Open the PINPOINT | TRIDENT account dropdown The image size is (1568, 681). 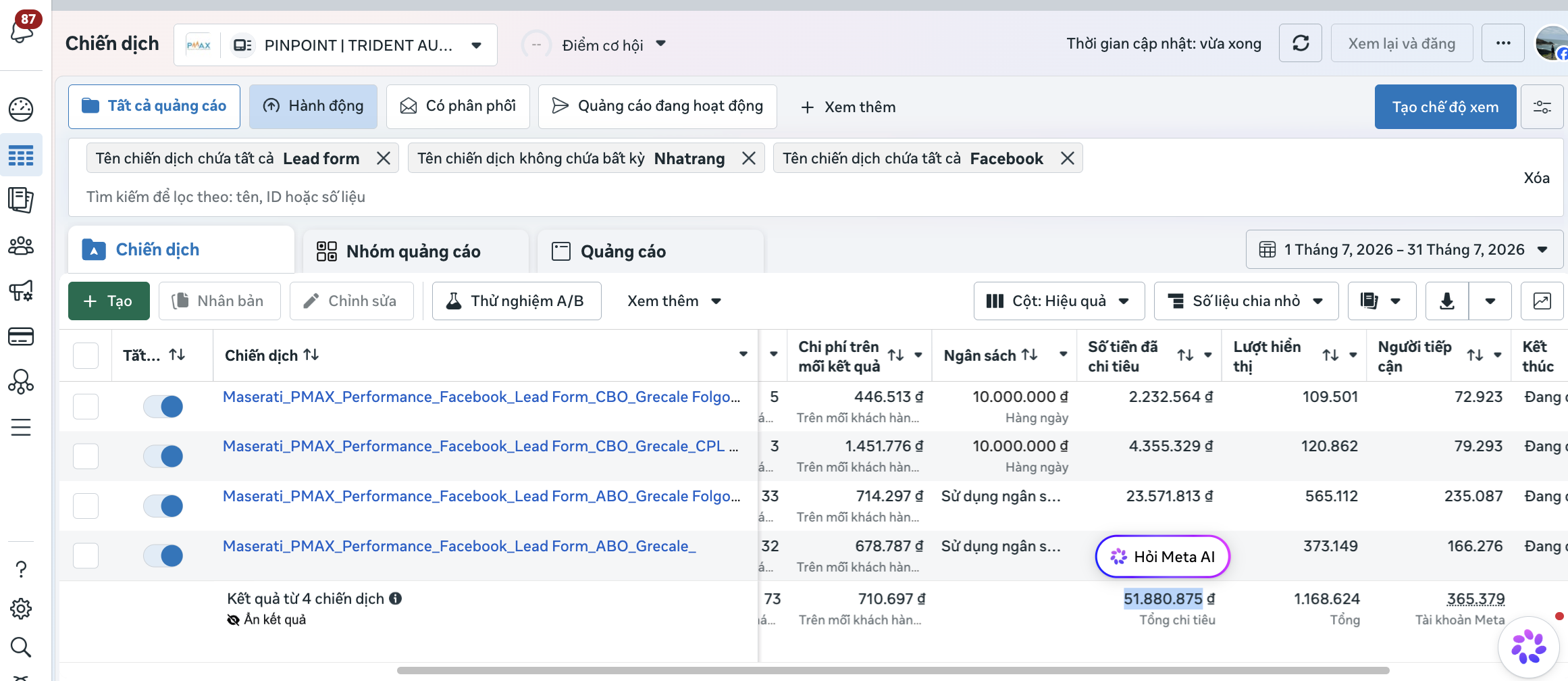coord(336,45)
